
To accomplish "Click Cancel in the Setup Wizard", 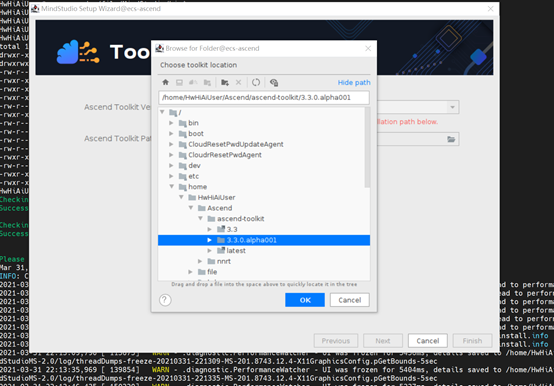I will tap(428, 341).
